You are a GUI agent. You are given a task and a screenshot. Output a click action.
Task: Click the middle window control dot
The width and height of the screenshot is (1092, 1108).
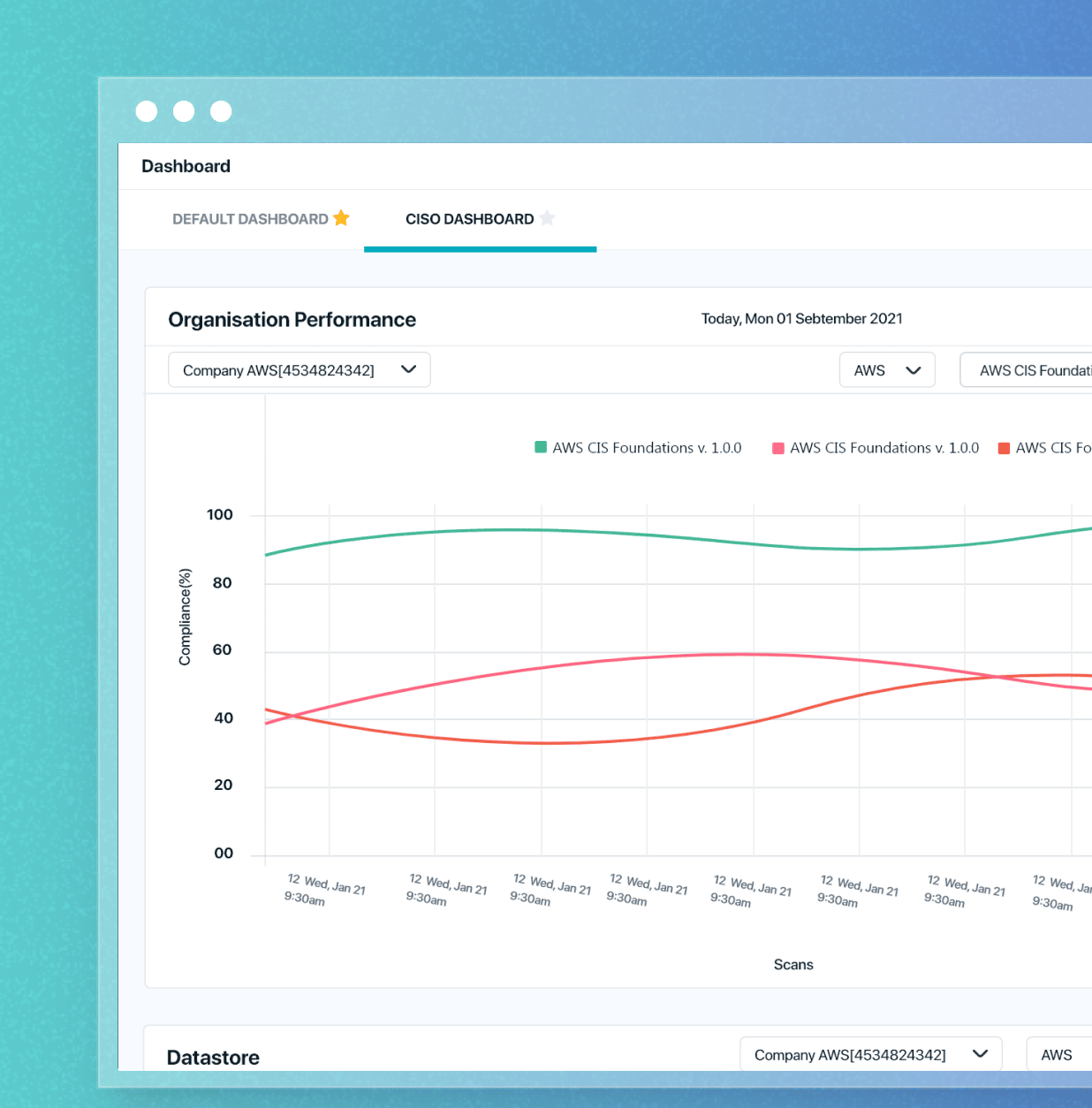pyautogui.click(x=184, y=111)
